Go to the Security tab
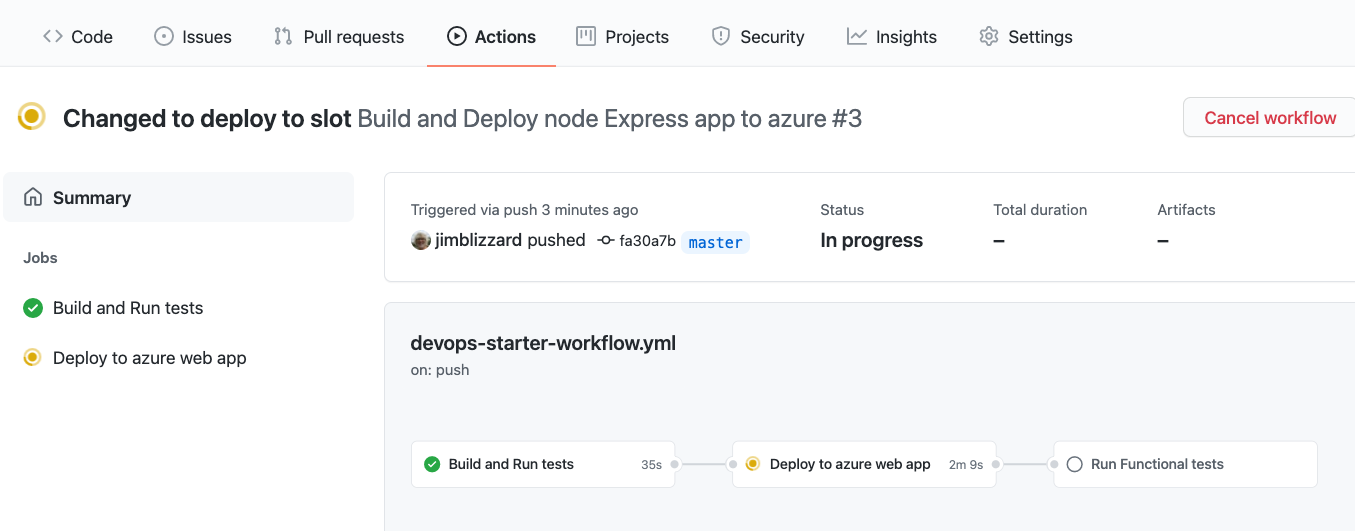 [x=757, y=37]
